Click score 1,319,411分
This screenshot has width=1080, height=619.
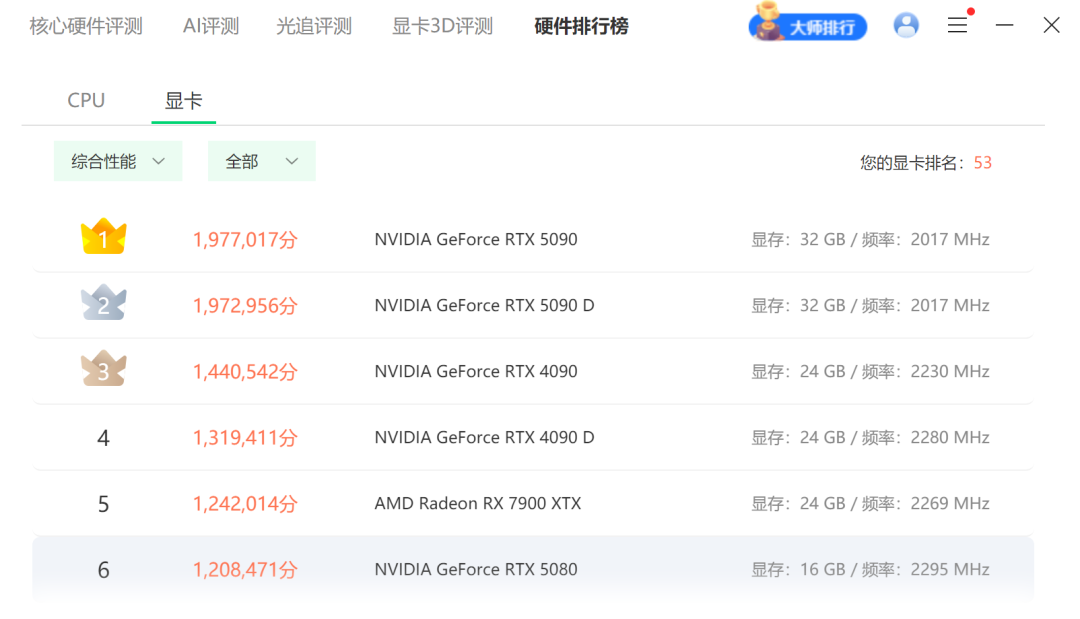click(245, 438)
